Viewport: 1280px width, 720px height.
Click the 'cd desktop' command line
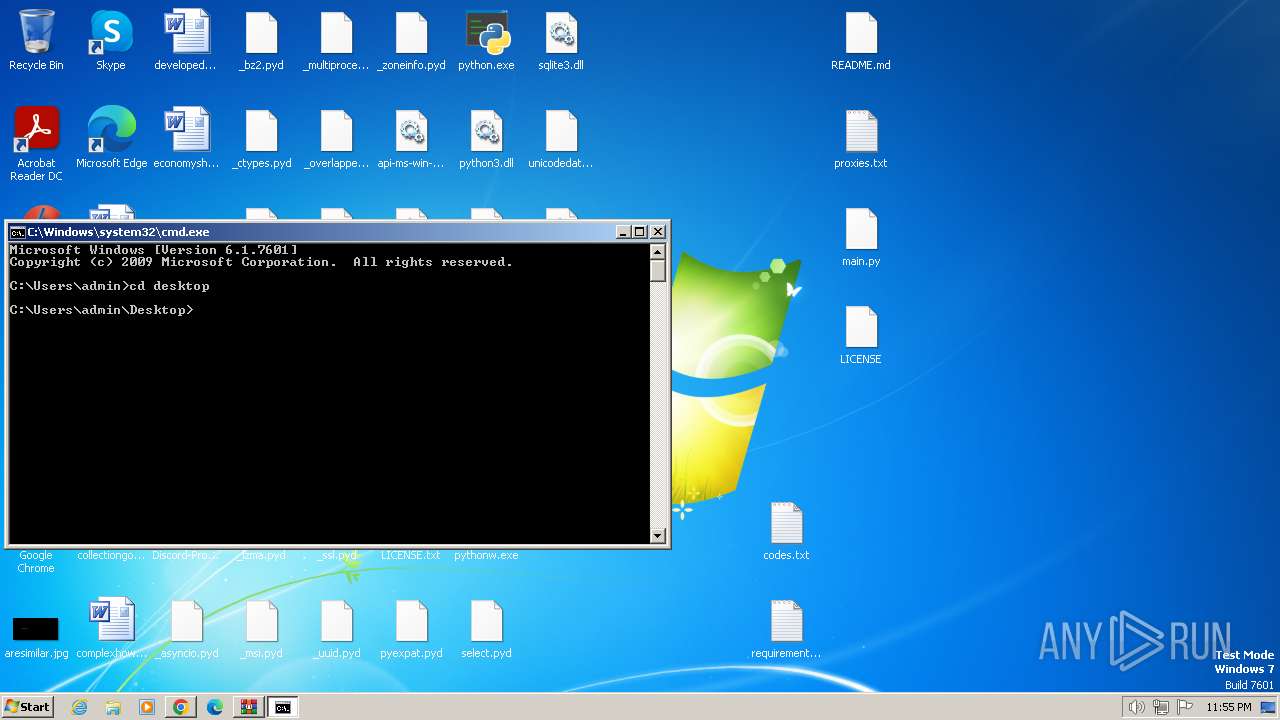[x=110, y=286]
